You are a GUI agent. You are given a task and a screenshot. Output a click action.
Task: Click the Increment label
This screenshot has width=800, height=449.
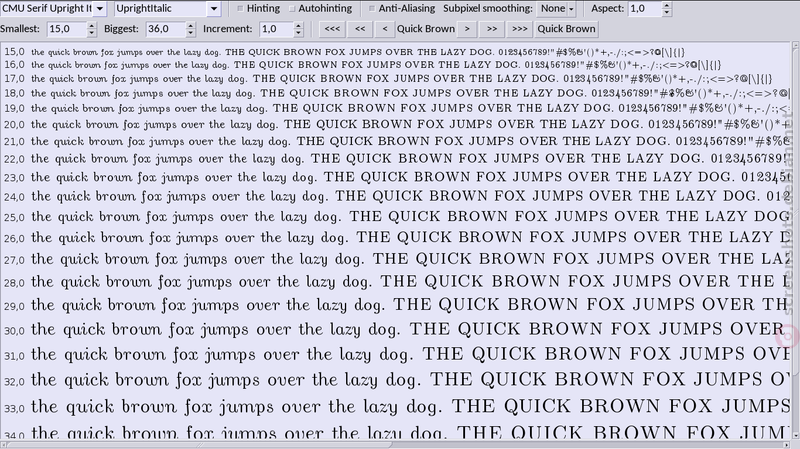click(x=228, y=29)
